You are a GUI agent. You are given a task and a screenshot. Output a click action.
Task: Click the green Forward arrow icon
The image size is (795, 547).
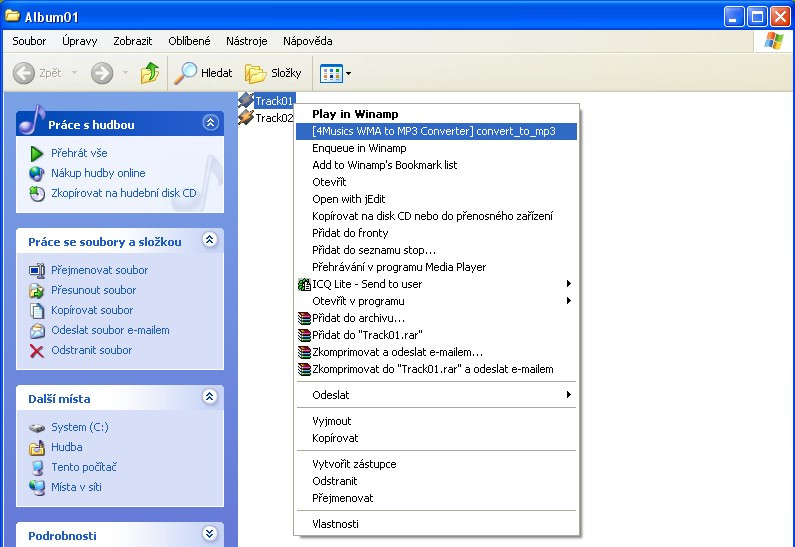point(102,74)
